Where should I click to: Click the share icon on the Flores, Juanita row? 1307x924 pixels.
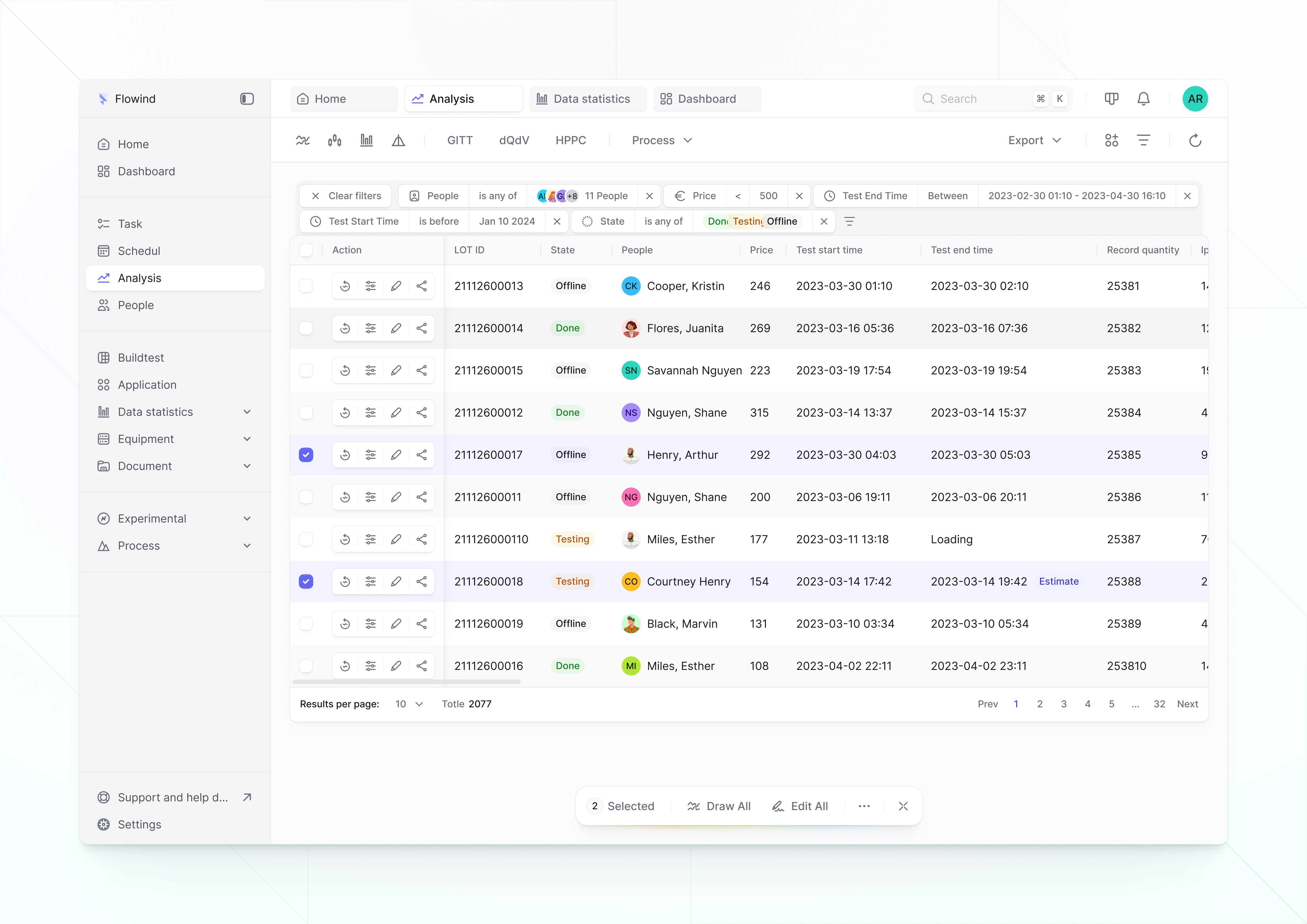(422, 328)
